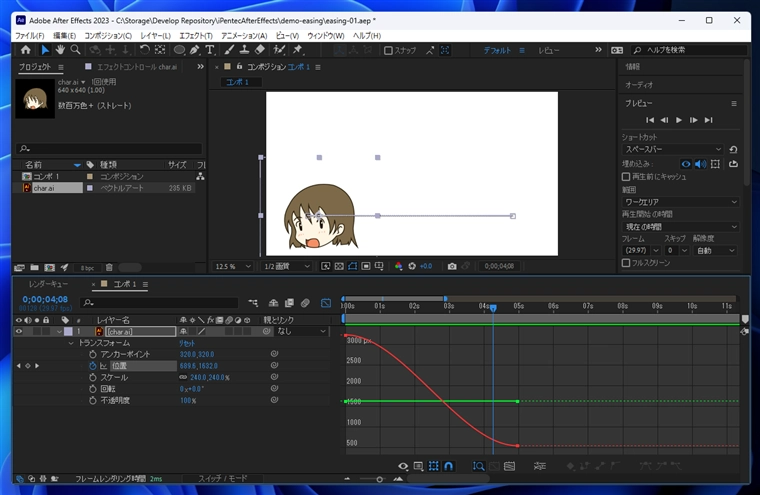Toggle the Graph Editor button in the timeline
760x495 pixels.
coord(326,303)
